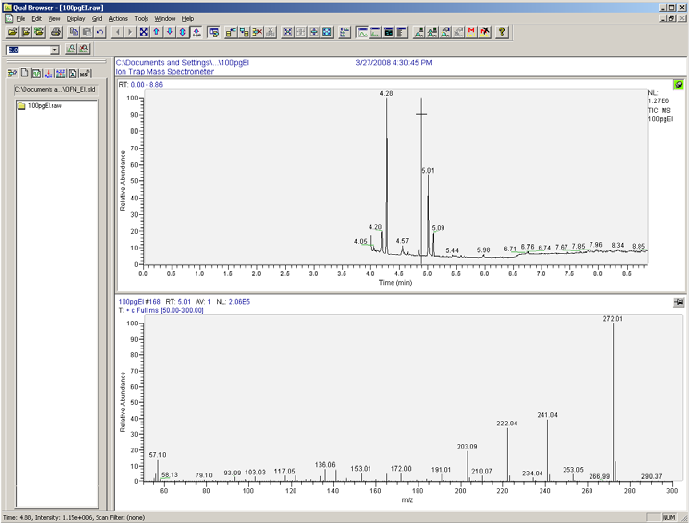Click the peak detection toolbar icon

tap(419, 32)
